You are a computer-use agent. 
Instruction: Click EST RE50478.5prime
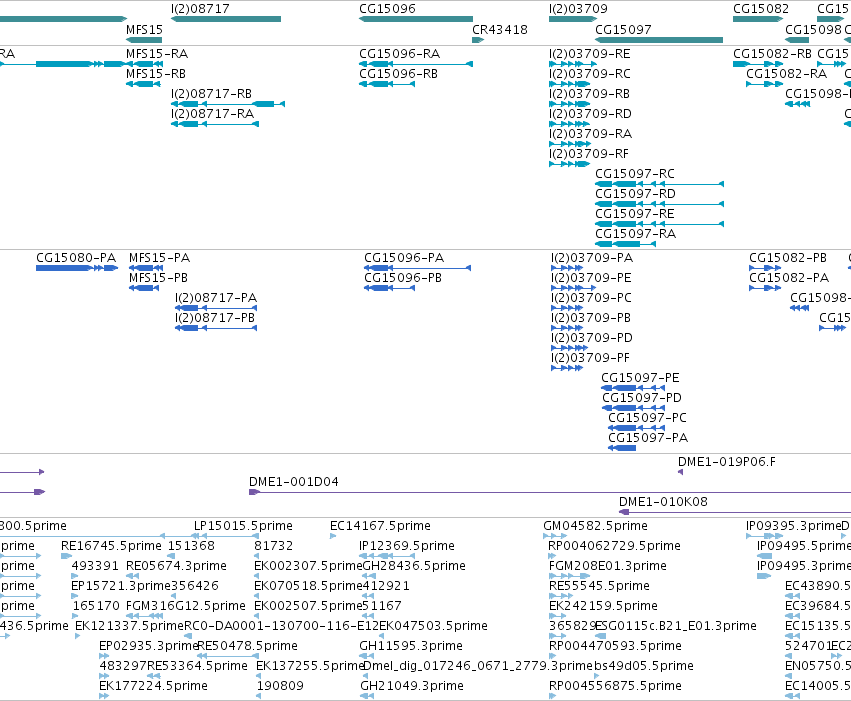(x=247, y=646)
